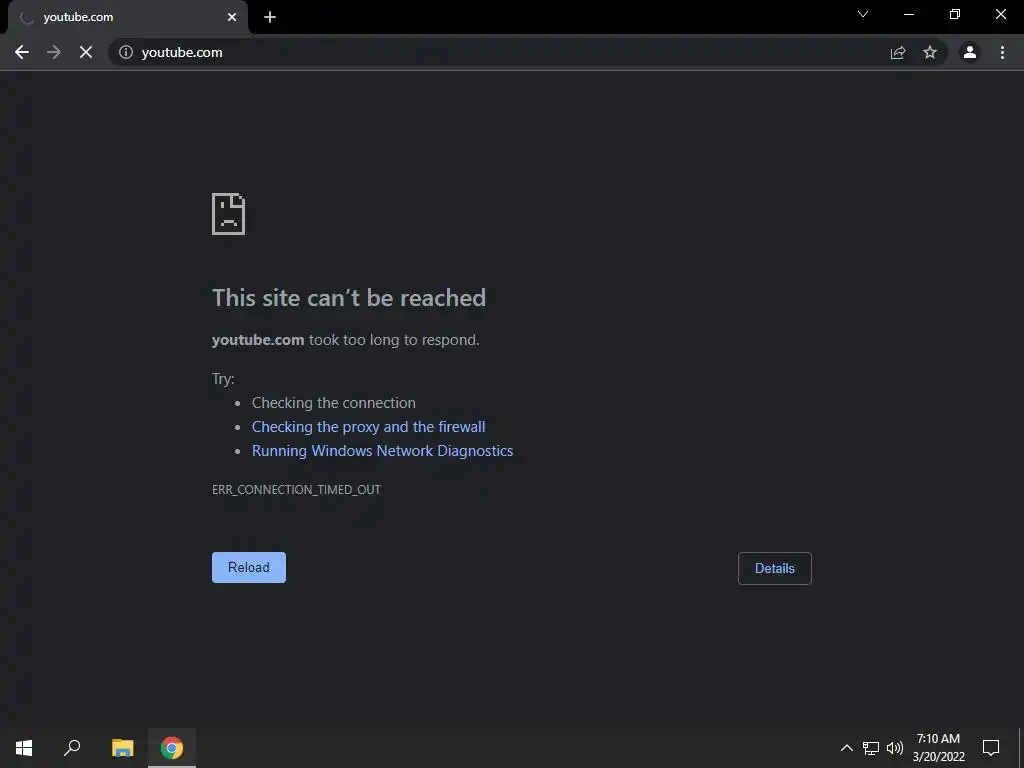The image size is (1024, 768).
Task: Open a new tab with plus
Action: pyautogui.click(x=270, y=17)
